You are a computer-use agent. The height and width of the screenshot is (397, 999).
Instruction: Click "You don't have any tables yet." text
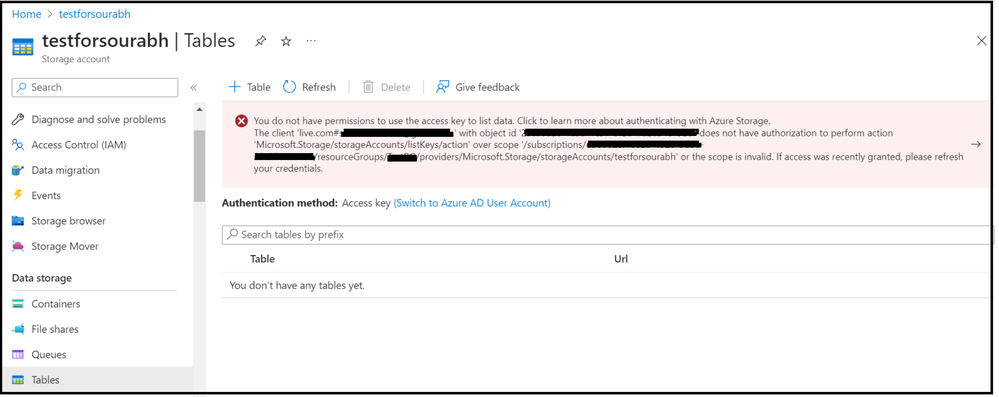[298, 285]
